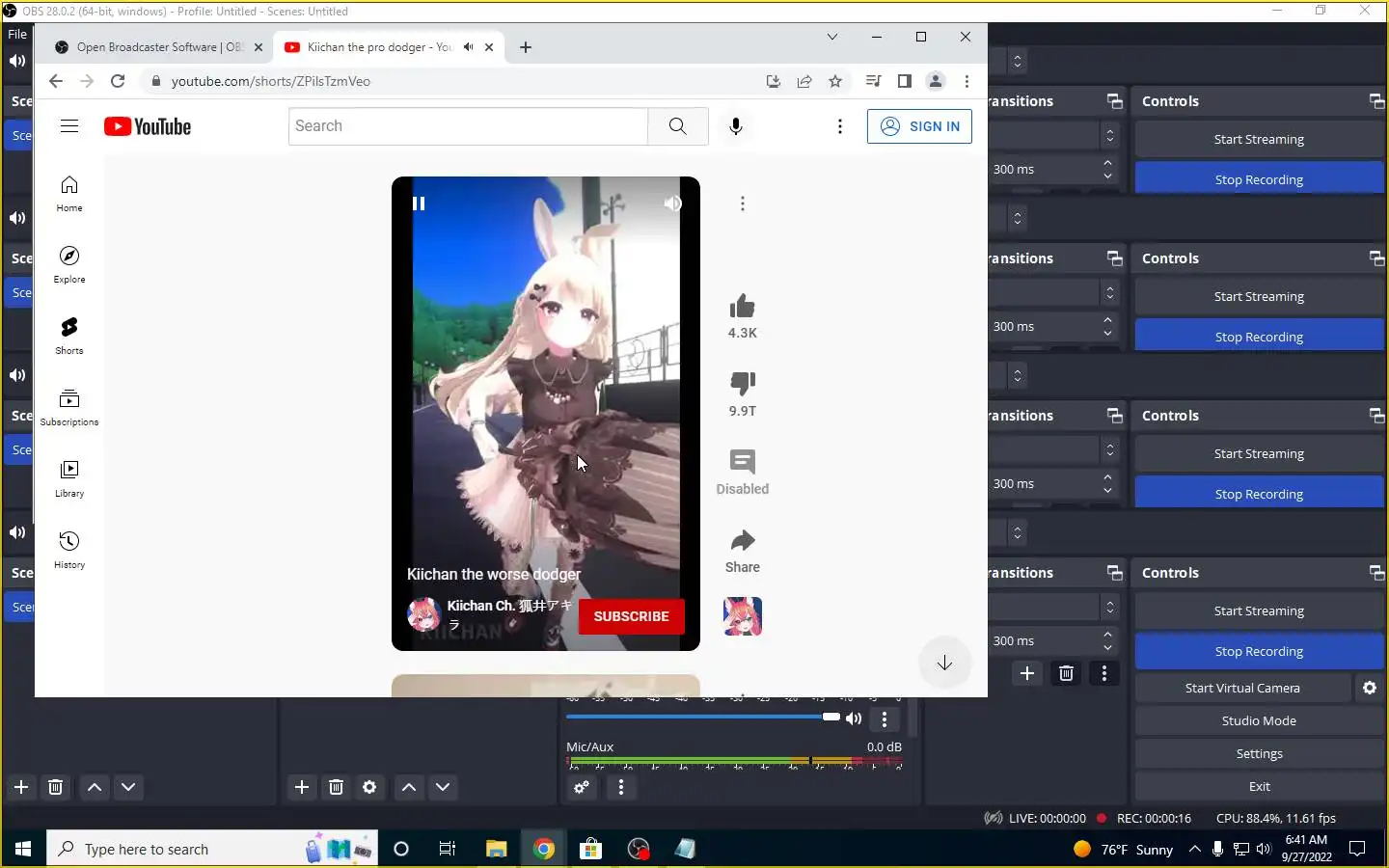
Task: Reload the Chrome page
Action: (118, 81)
